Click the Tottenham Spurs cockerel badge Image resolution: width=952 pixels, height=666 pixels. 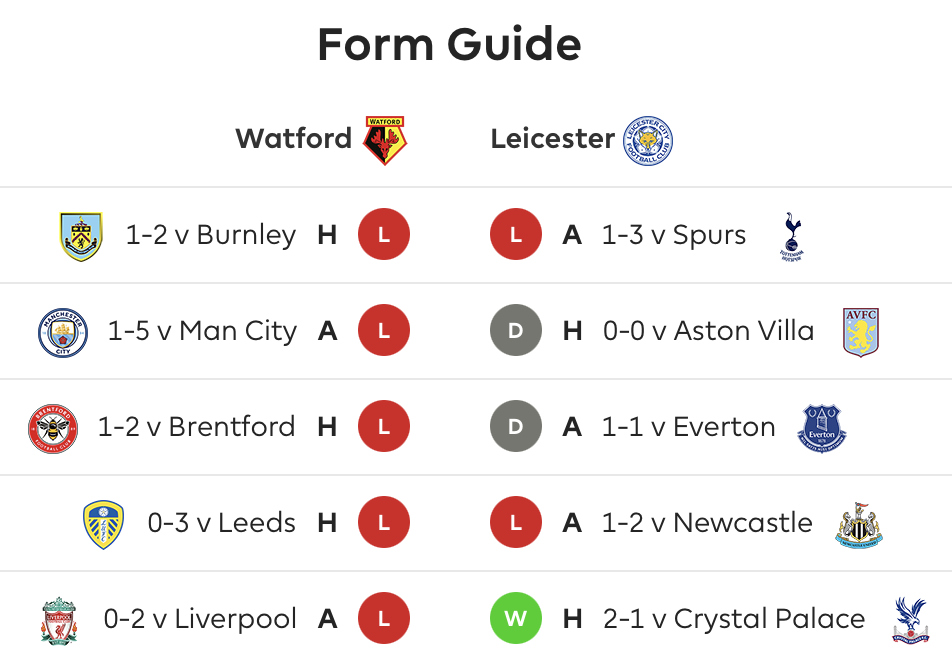[791, 236]
